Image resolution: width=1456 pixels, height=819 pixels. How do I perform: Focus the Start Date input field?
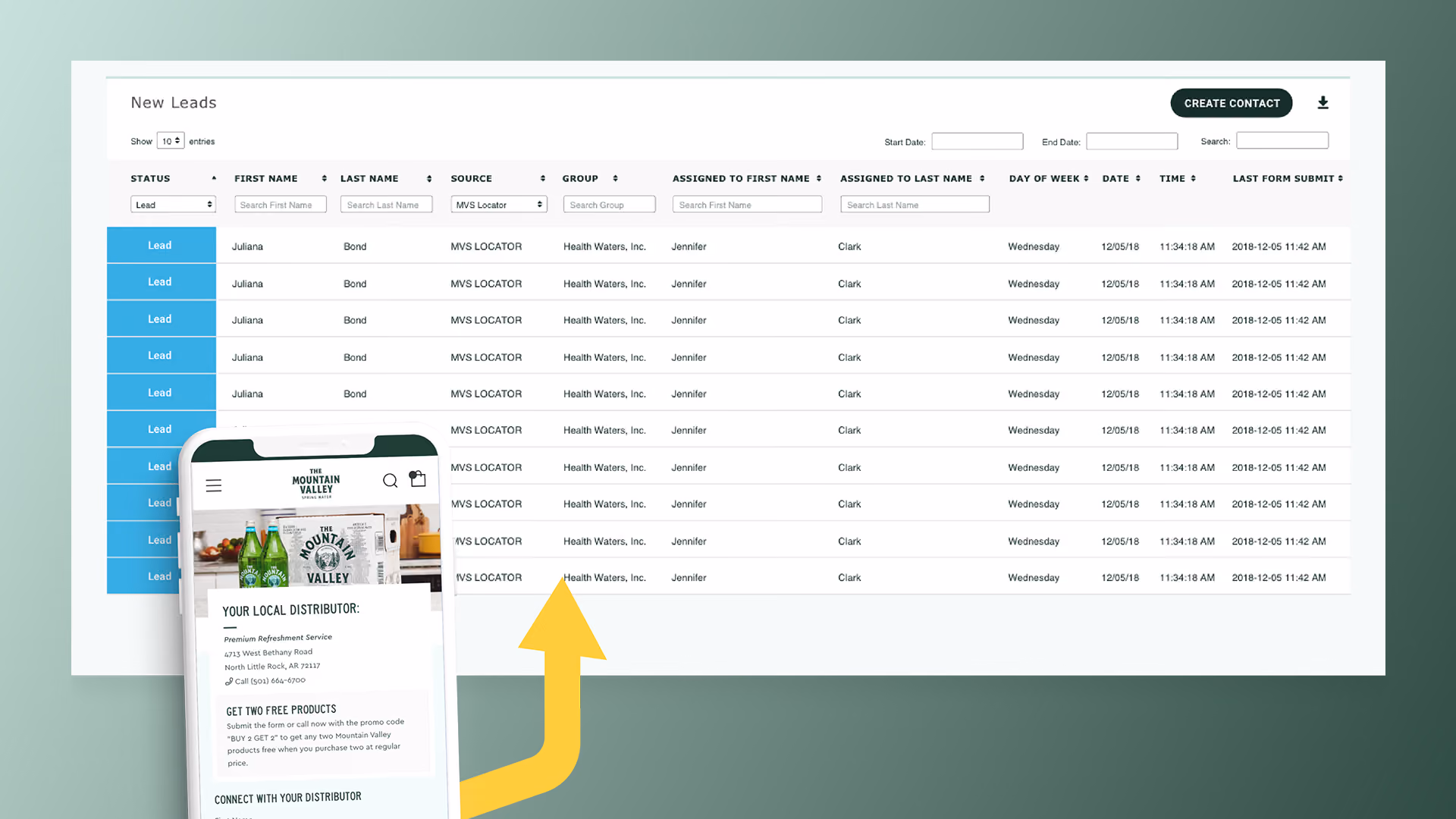[977, 141]
